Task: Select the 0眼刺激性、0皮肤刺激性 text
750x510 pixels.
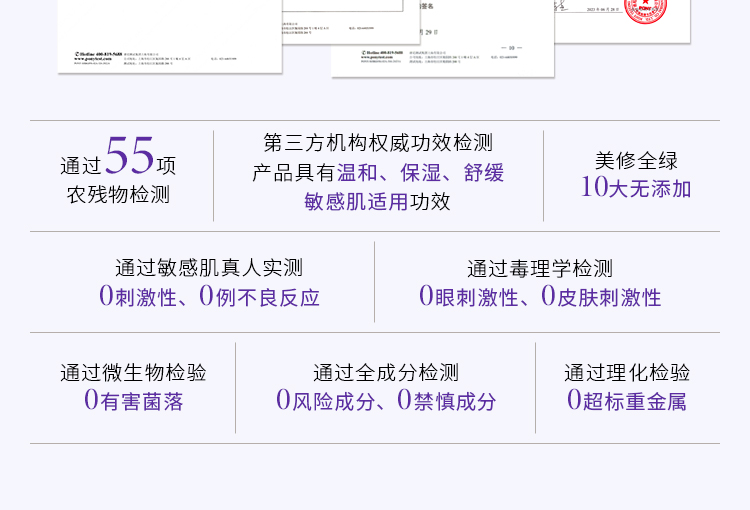Action: pos(540,297)
